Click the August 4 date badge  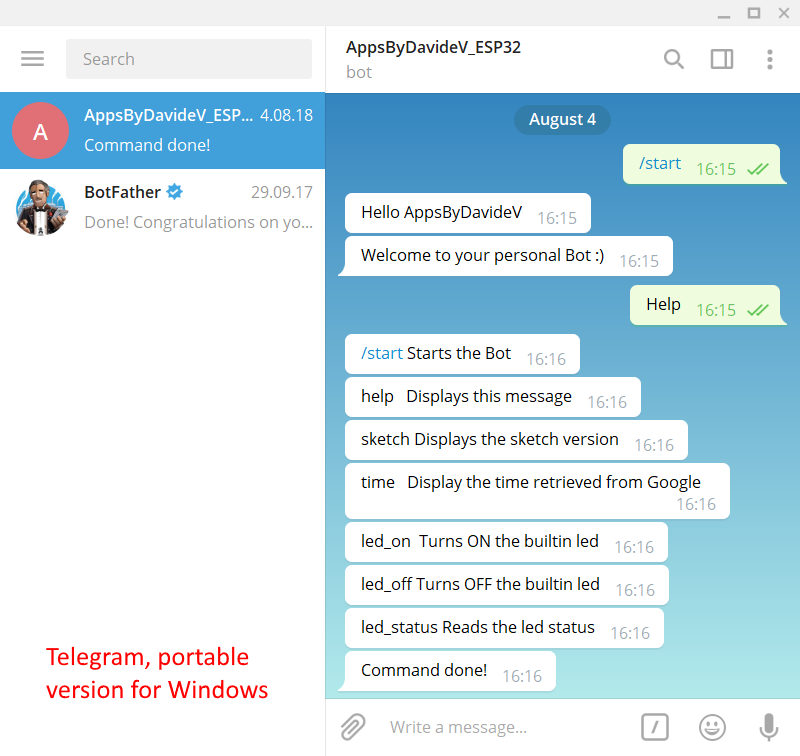[x=562, y=119]
